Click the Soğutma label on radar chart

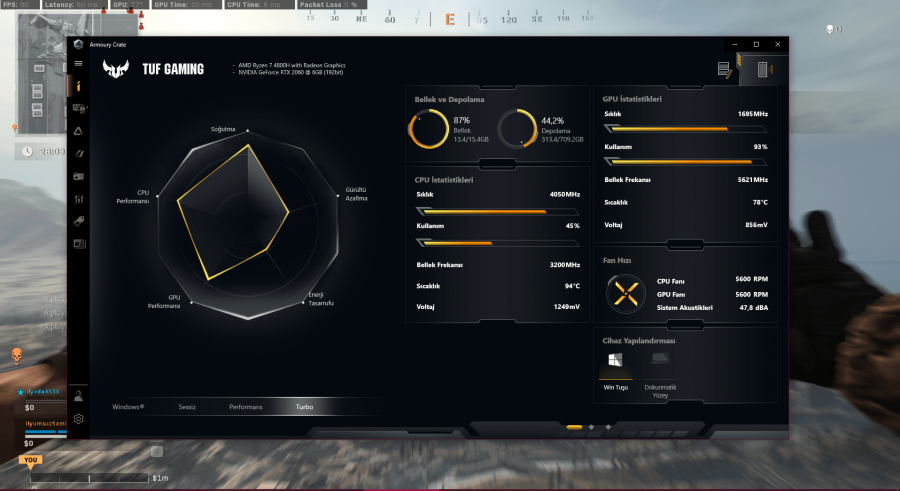223,129
